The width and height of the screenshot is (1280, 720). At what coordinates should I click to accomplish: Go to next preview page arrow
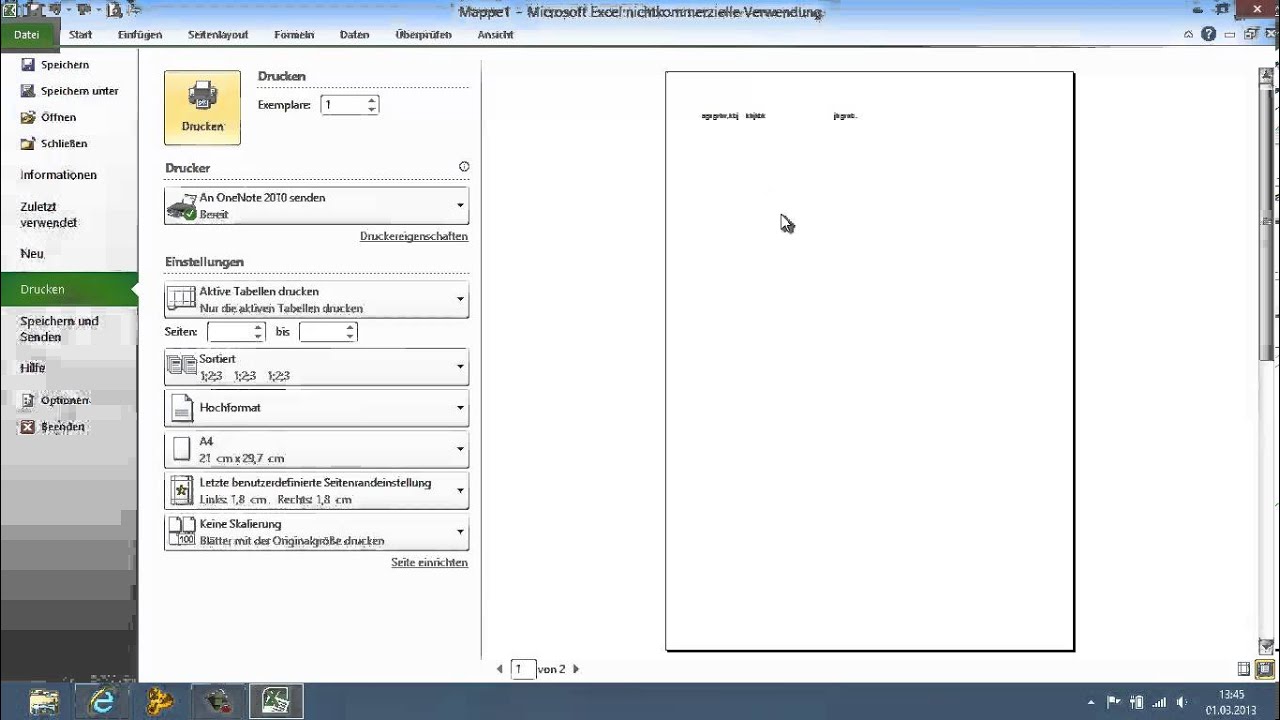click(x=576, y=669)
